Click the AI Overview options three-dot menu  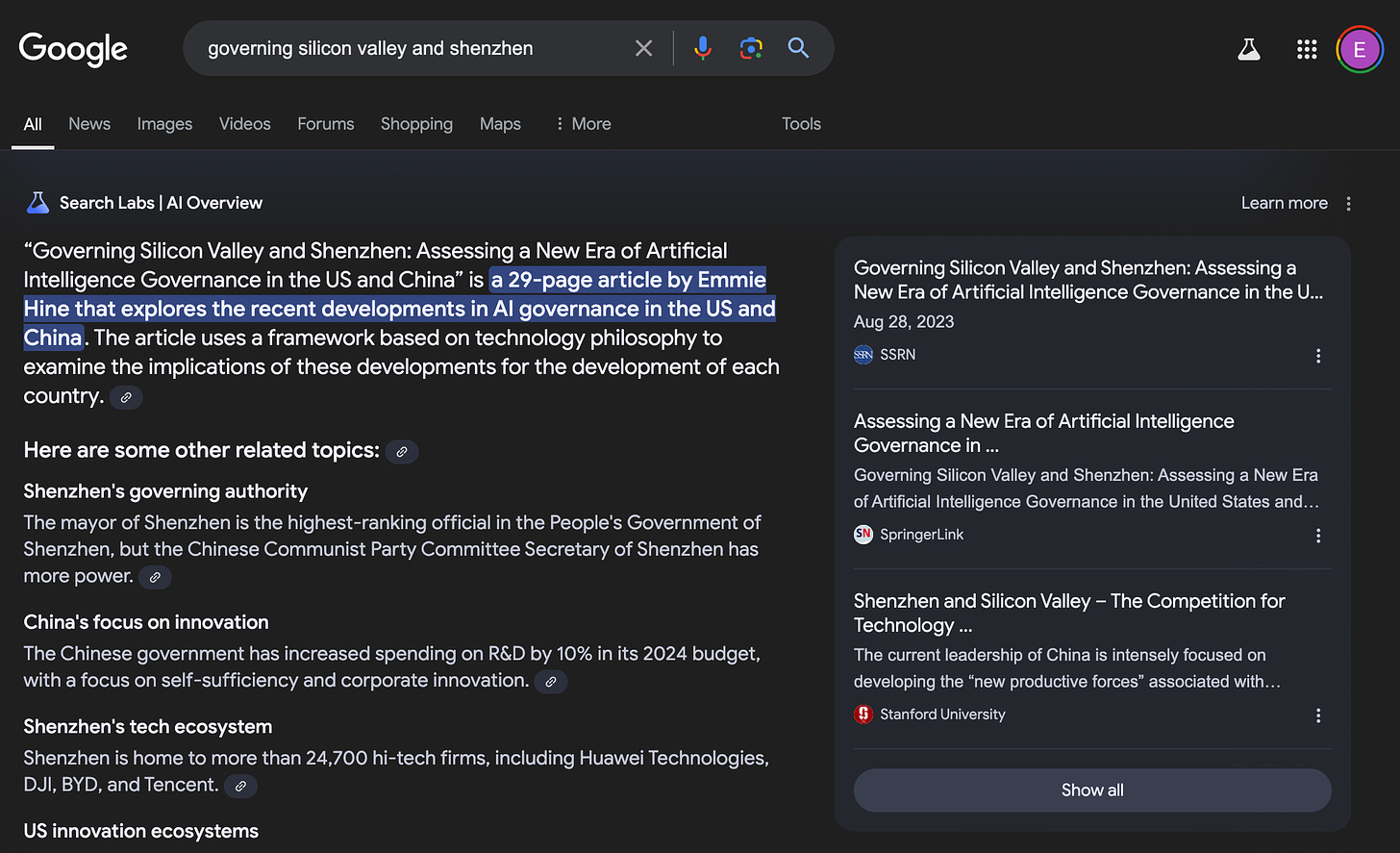tap(1349, 204)
